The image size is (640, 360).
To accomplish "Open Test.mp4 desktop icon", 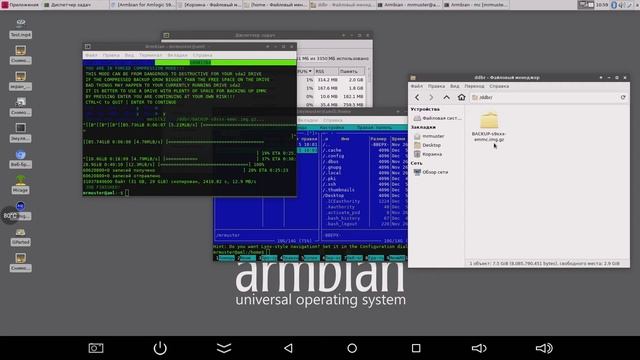I will [x=20, y=29].
